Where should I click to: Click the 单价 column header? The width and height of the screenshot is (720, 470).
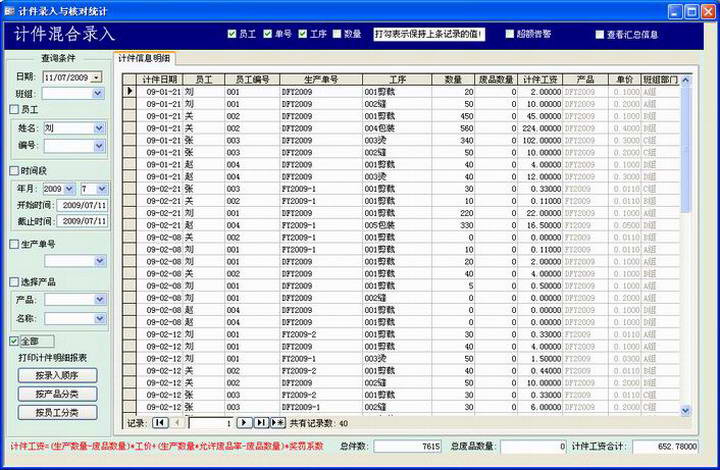(x=624, y=79)
